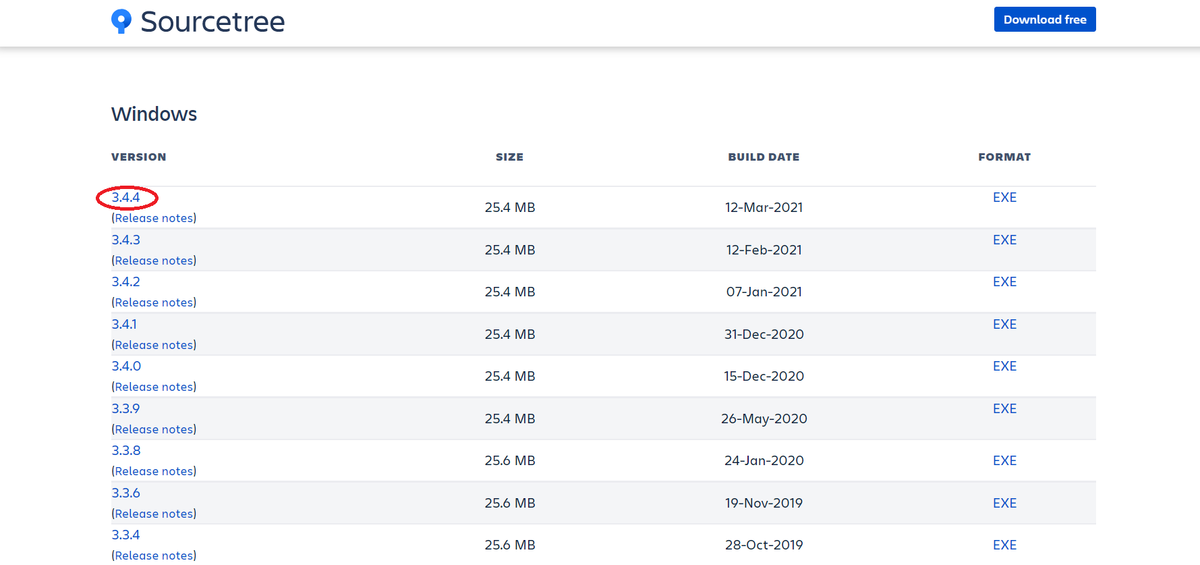Click the 25.4 MB size for version 3.3.9
Viewport: 1200px width, 565px height.
pos(510,419)
